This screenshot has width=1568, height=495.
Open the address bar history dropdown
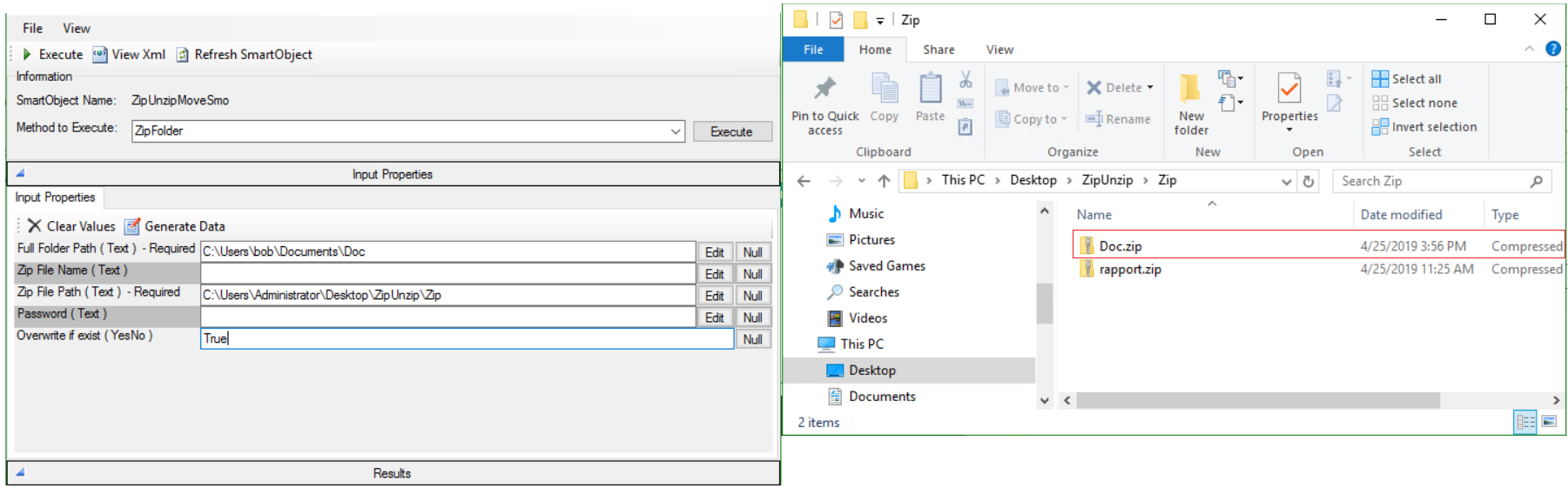(x=1286, y=181)
